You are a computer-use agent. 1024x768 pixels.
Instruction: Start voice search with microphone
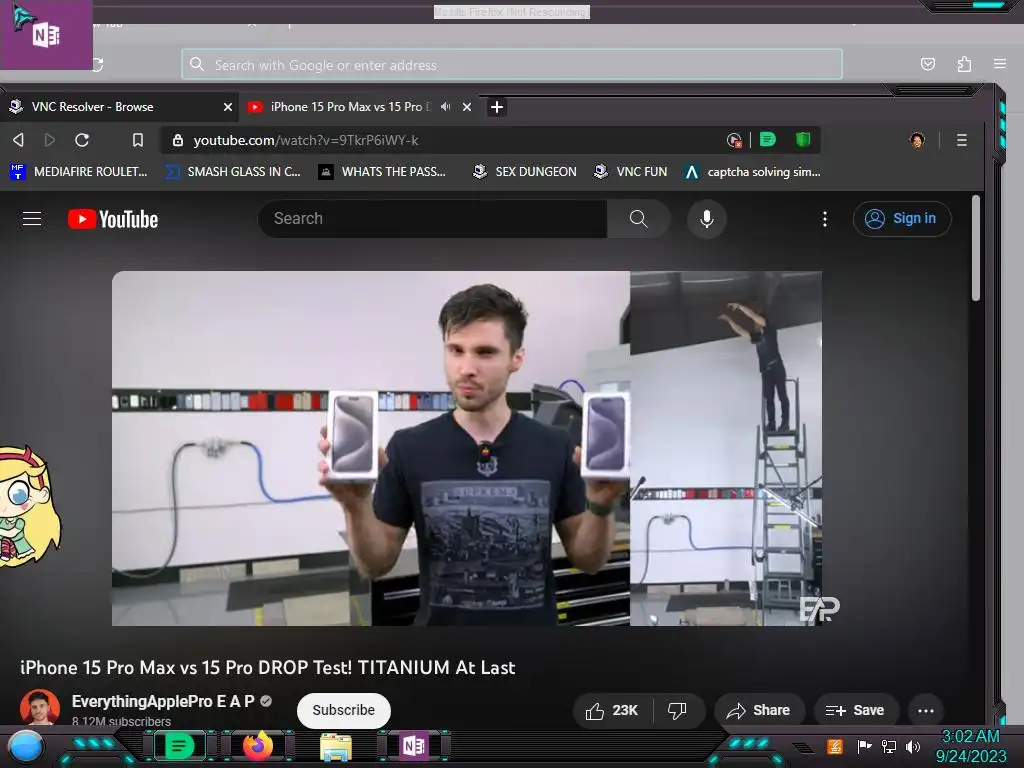point(707,219)
